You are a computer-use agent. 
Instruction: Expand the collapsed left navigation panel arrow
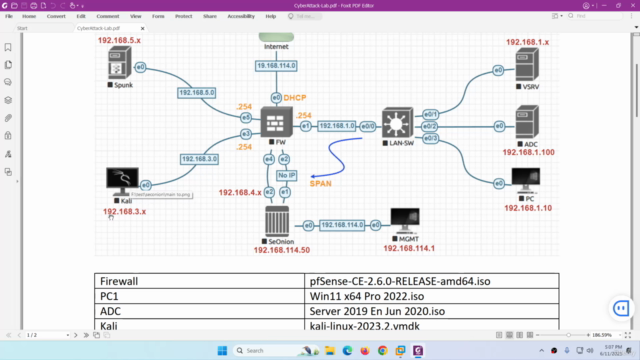click(x=17, y=181)
